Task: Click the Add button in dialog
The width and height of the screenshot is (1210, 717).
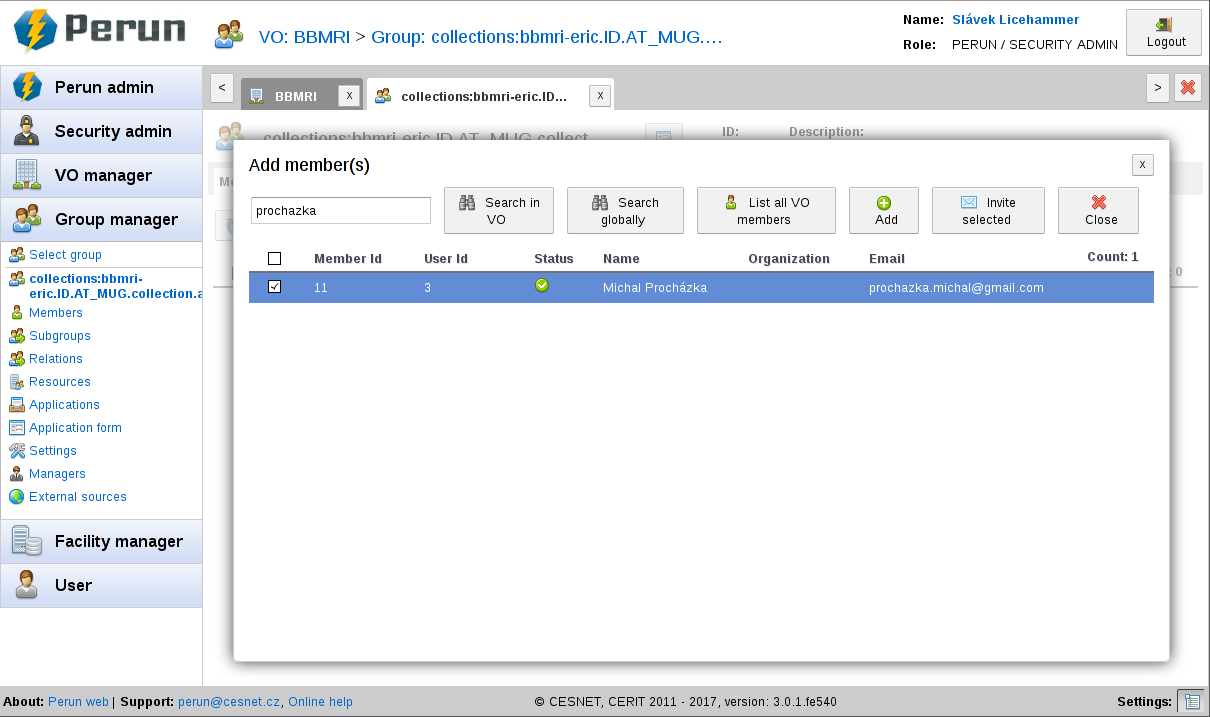Action: click(x=884, y=211)
